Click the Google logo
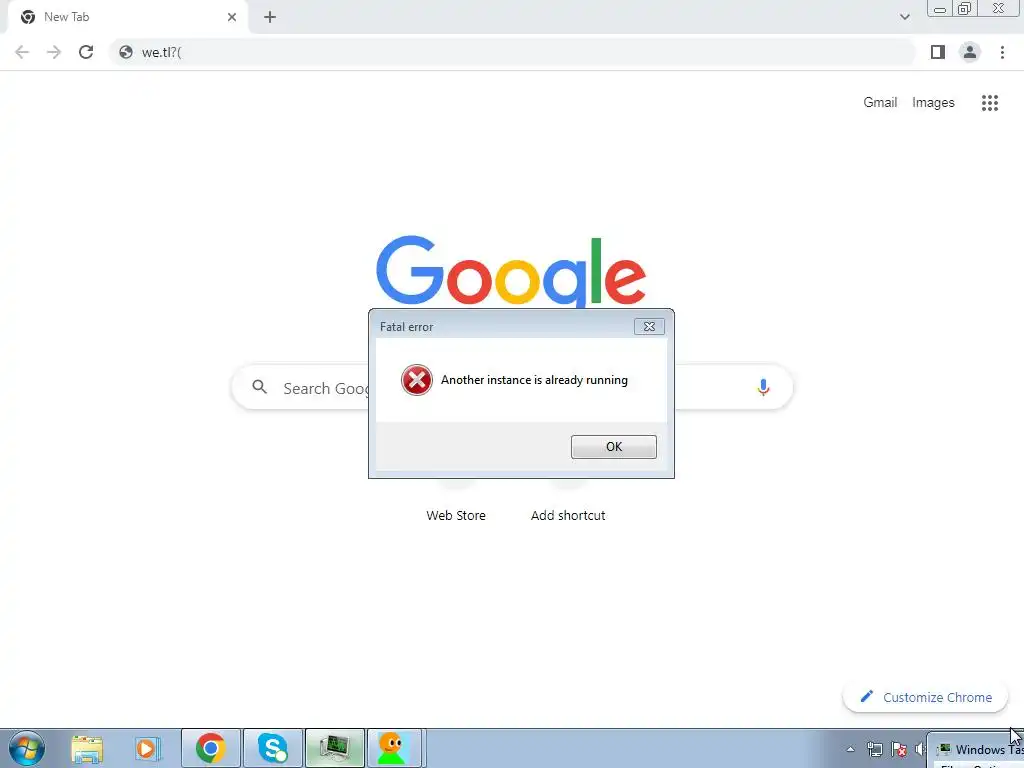This screenshot has width=1024, height=768. (511, 272)
